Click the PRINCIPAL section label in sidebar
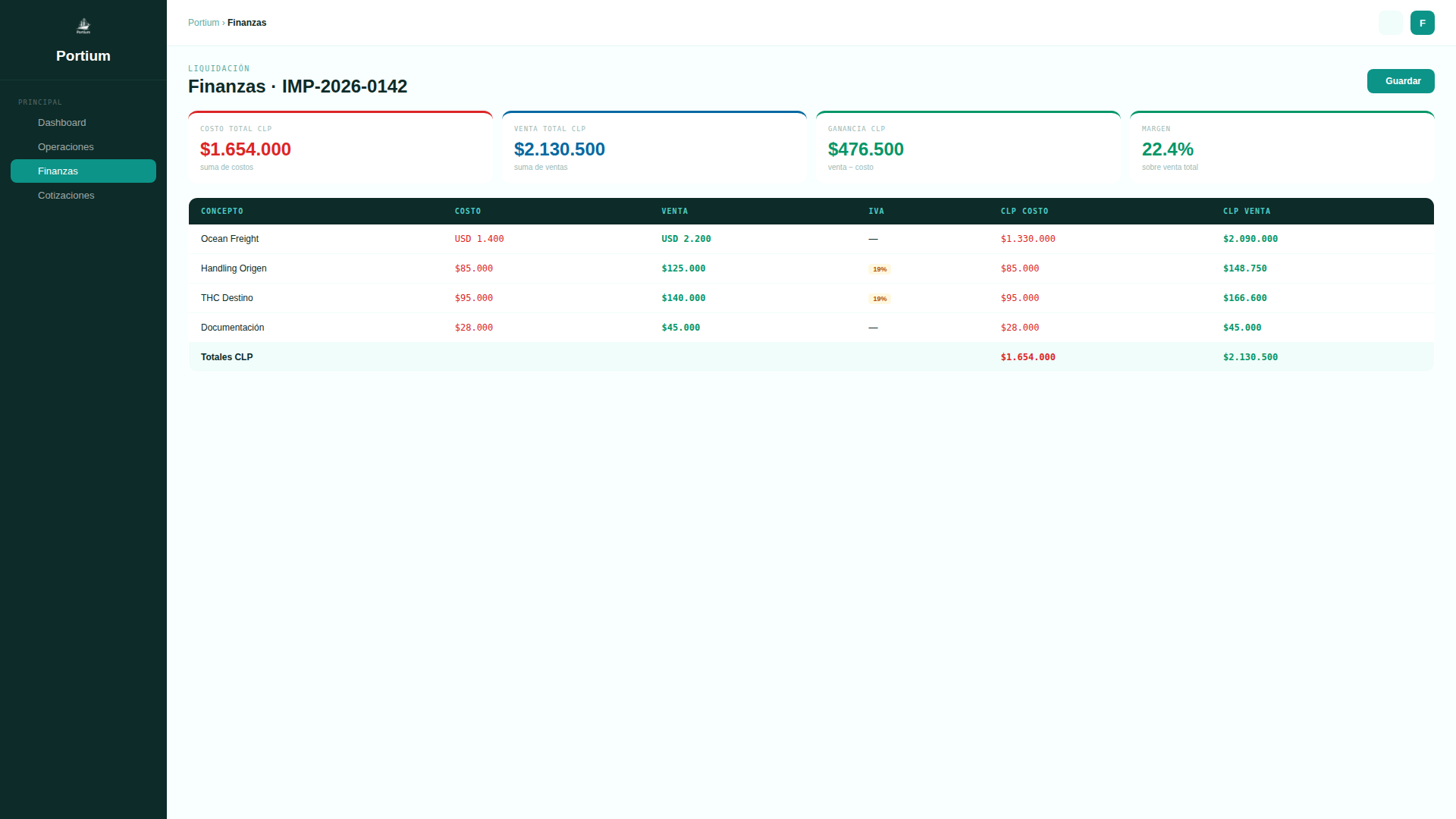The image size is (1456, 819). tap(40, 102)
